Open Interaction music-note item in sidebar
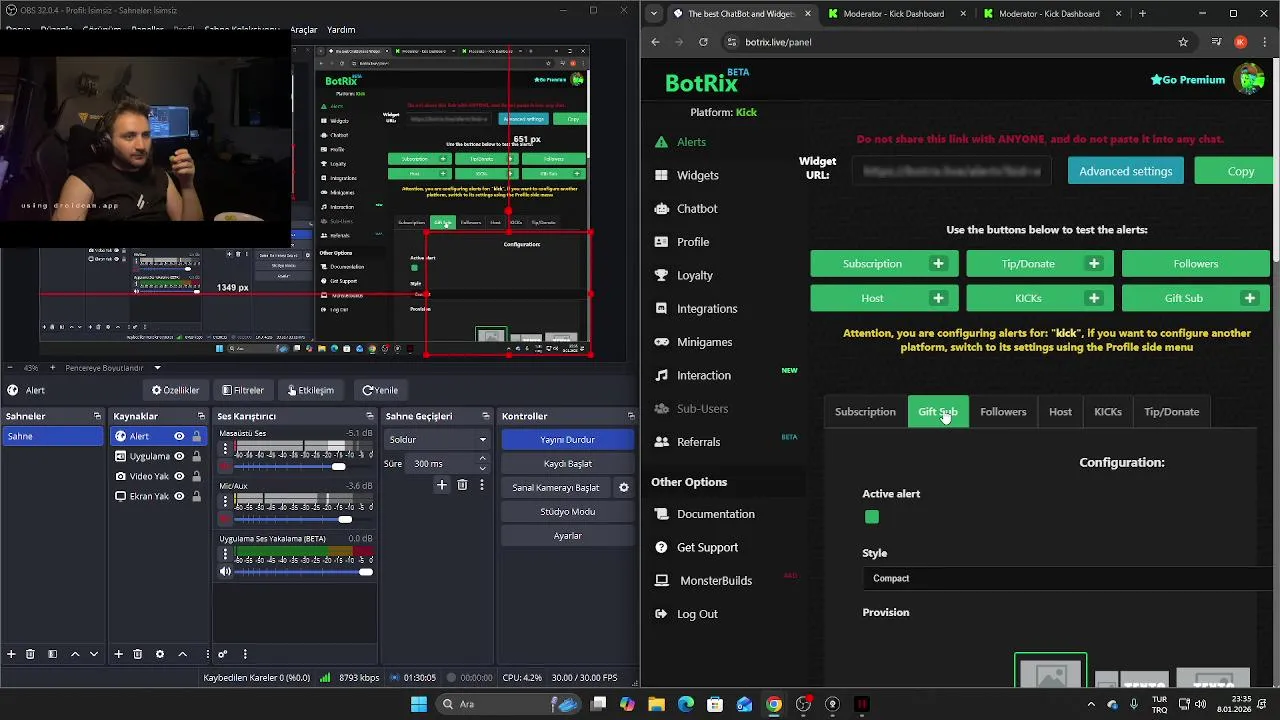The image size is (1280, 720). coord(703,375)
